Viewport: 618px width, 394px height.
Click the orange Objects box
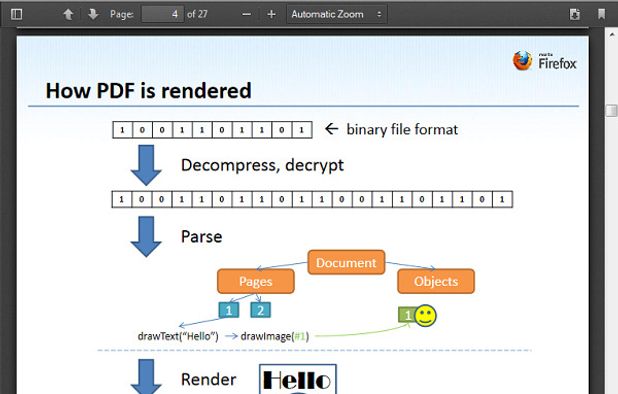pyautogui.click(x=436, y=281)
